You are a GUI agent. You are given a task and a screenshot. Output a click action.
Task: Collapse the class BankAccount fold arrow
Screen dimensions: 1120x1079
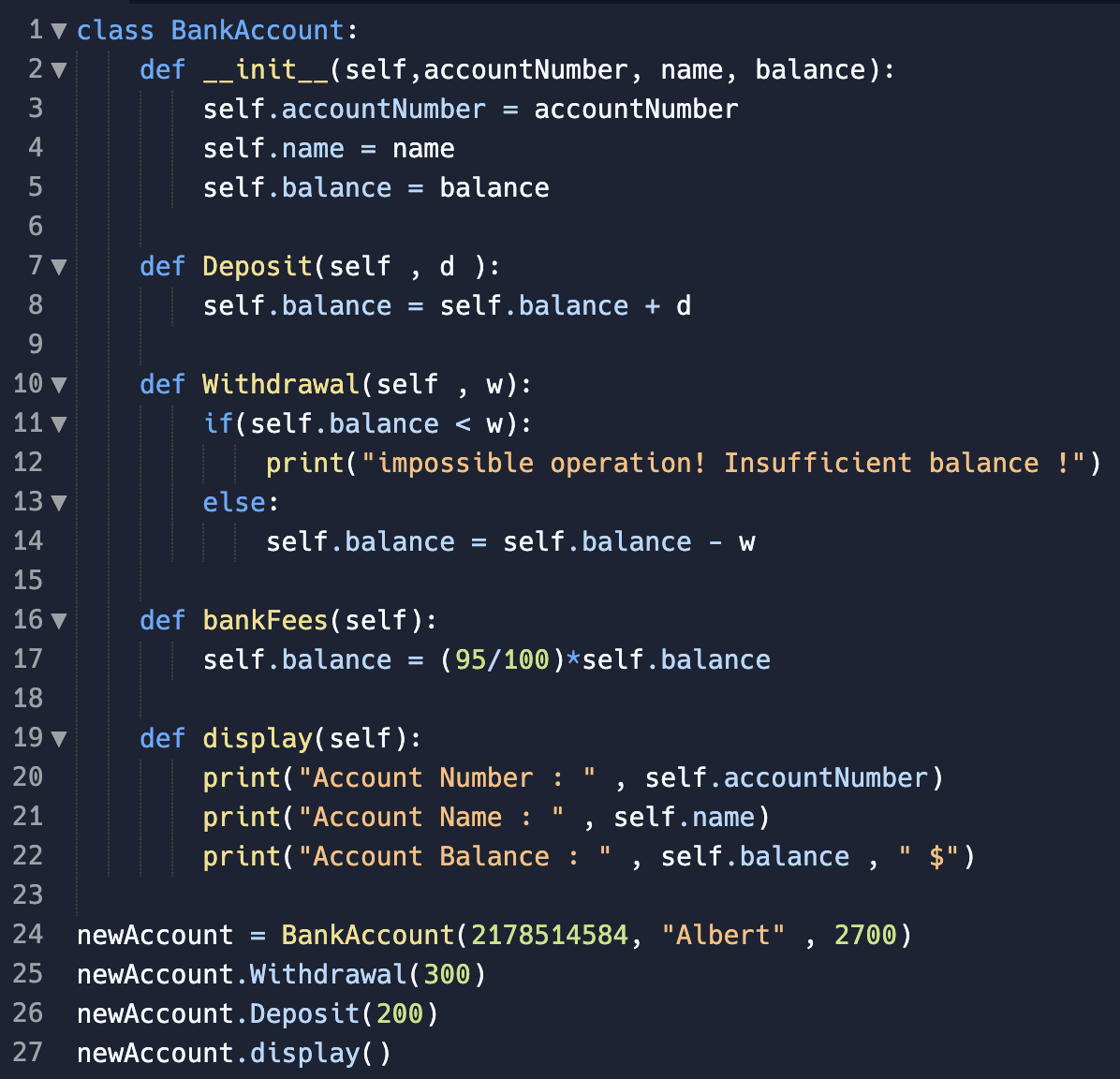[59, 31]
